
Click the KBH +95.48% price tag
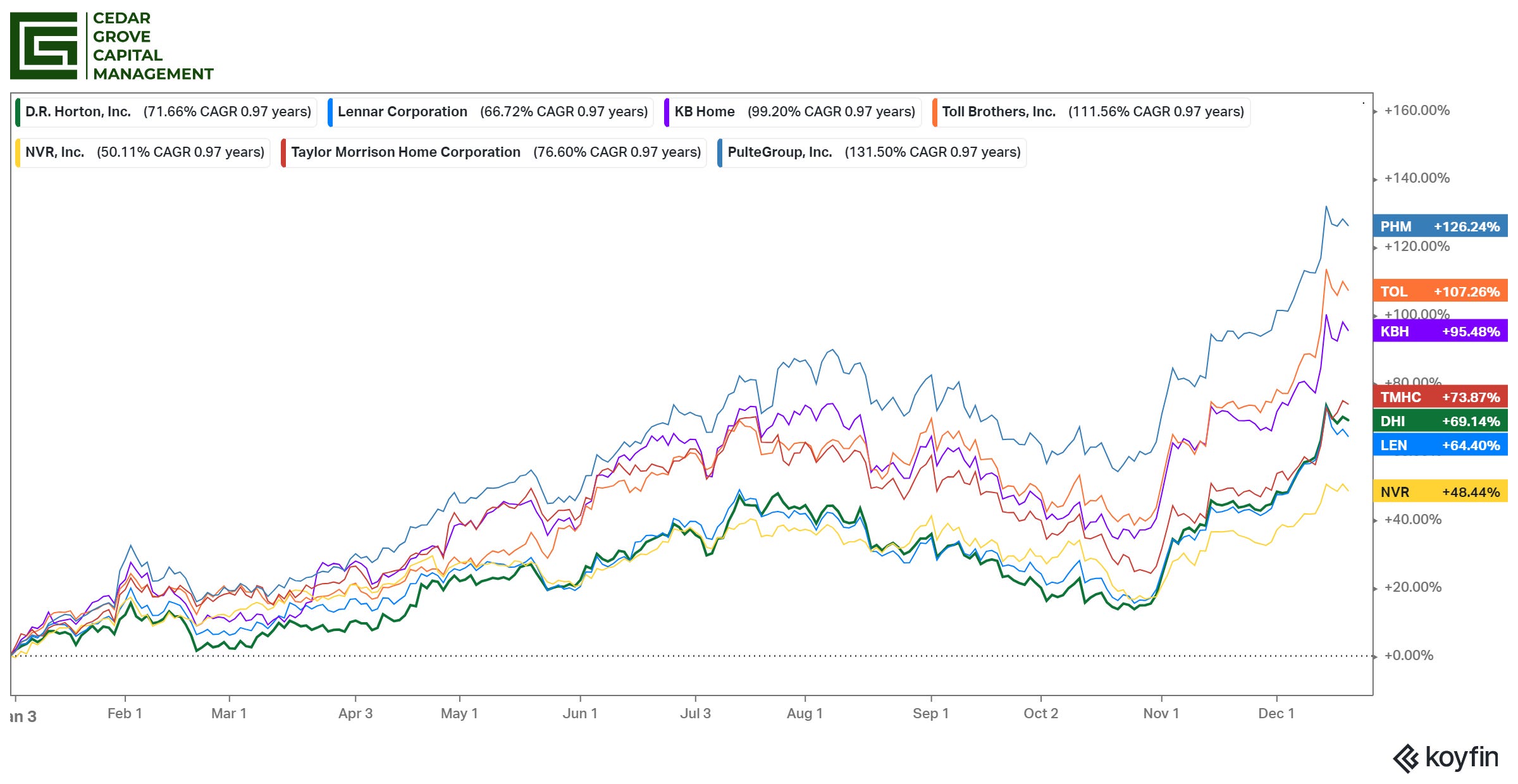coord(1440,331)
